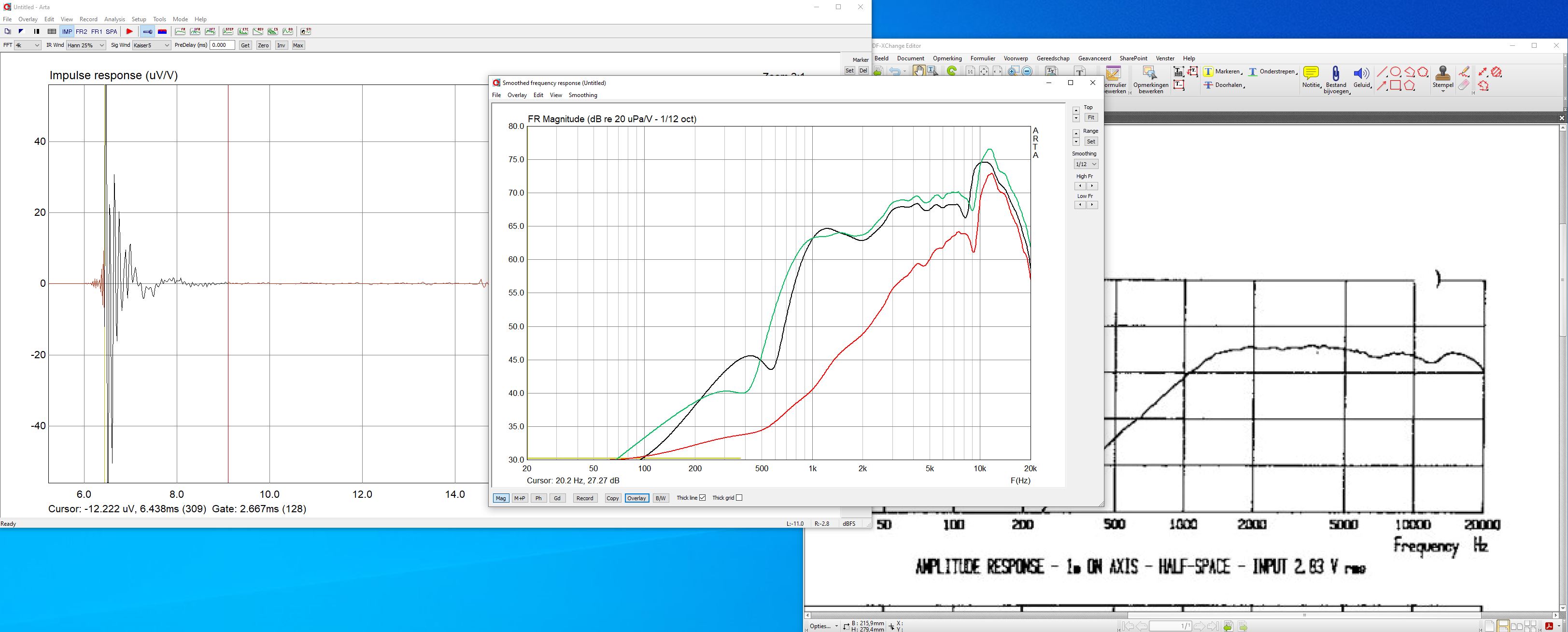This screenshot has width=1568, height=632.
Task: Click the Top up stepper arrow
Action: [x=1076, y=111]
